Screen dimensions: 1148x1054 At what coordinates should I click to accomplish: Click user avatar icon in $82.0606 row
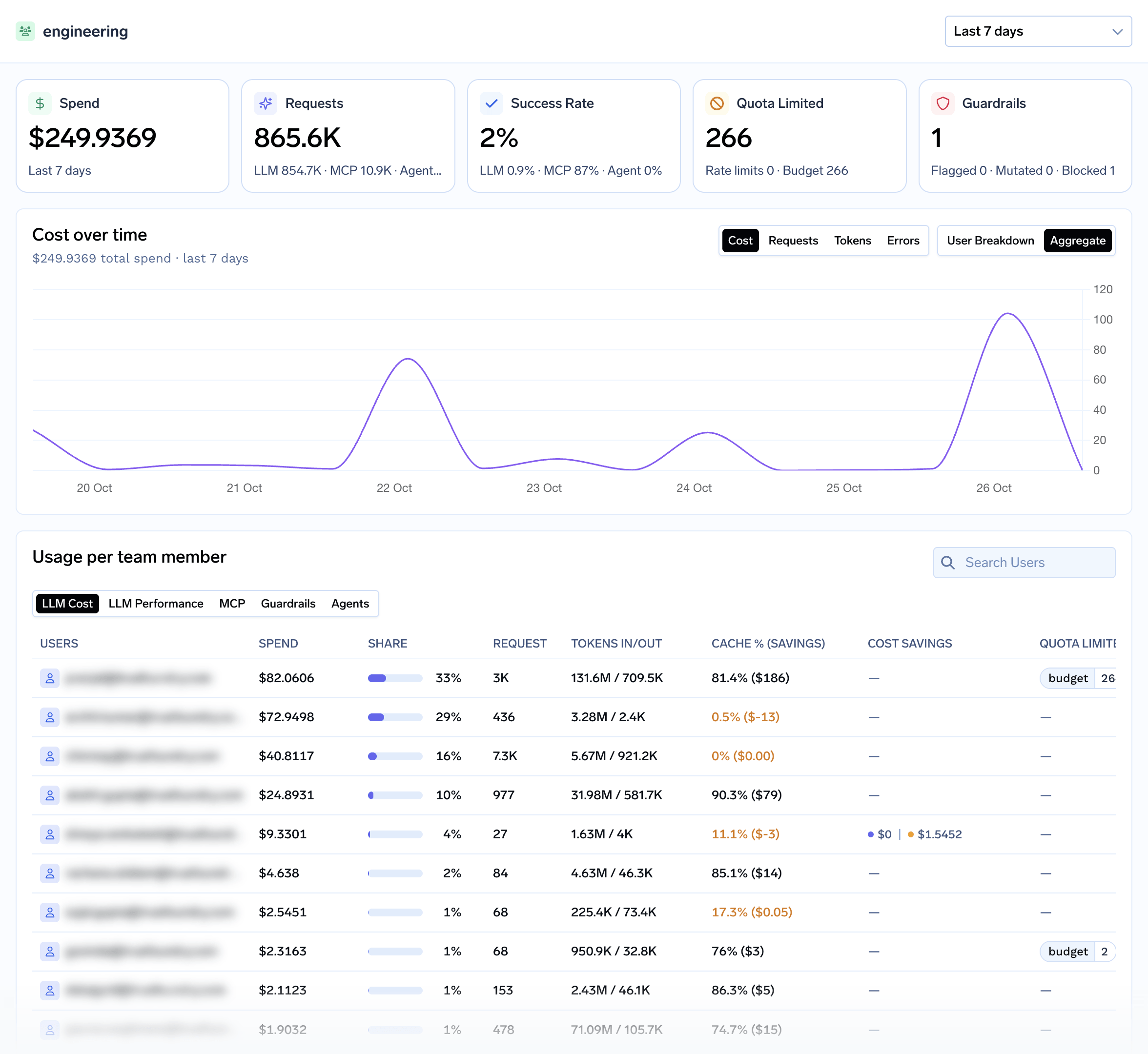50,678
